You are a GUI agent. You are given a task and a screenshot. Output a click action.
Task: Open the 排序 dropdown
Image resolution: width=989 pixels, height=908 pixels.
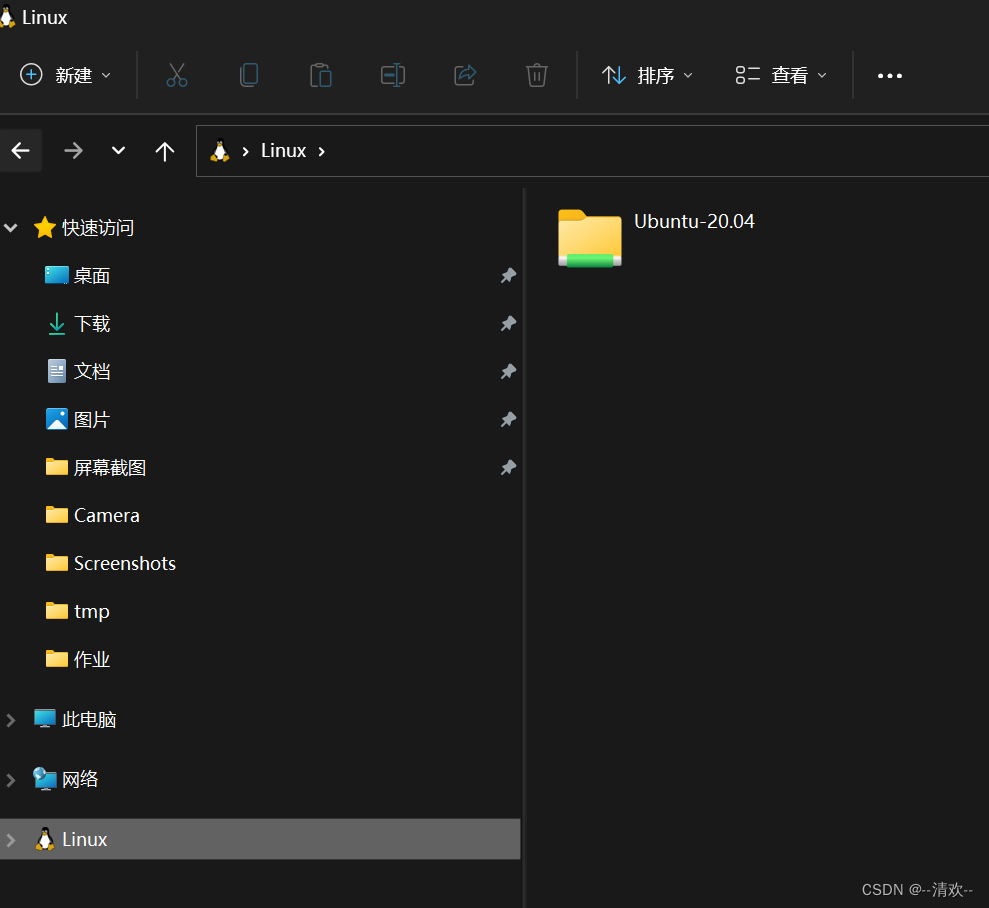(x=647, y=74)
